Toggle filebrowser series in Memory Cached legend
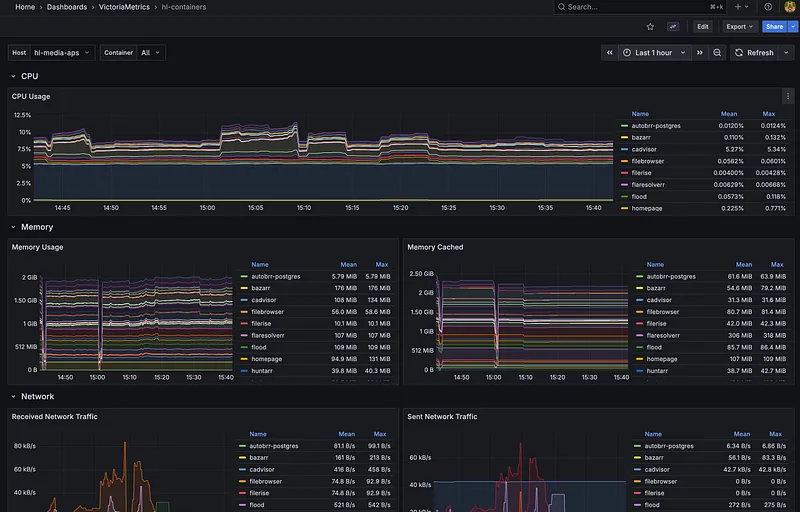The width and height of the screenshot is (800, 512). pos(662,312)
